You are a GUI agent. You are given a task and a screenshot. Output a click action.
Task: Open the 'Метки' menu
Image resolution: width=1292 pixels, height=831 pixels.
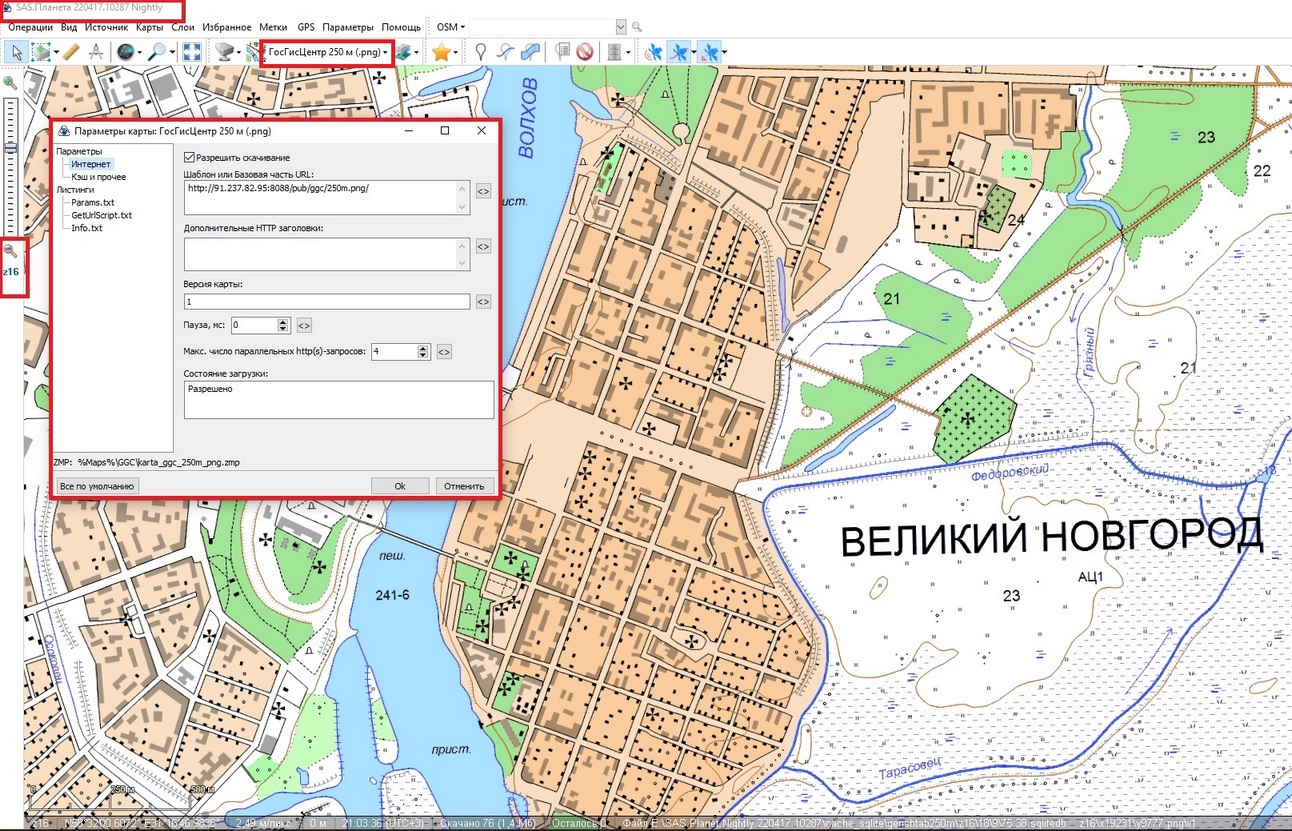tap(273, 27)
